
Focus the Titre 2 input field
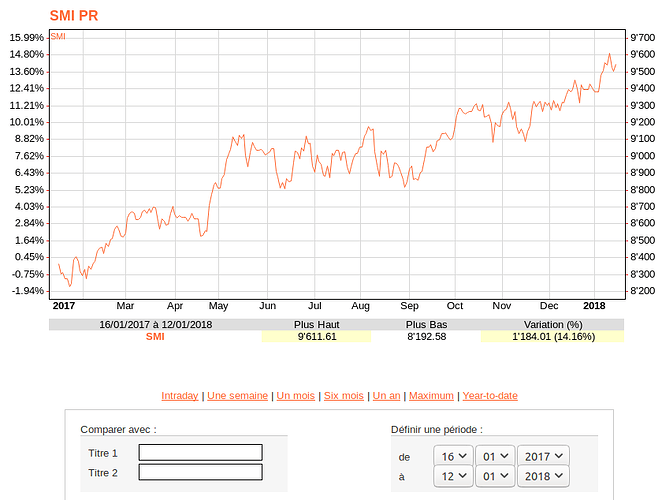coord(201,472)
